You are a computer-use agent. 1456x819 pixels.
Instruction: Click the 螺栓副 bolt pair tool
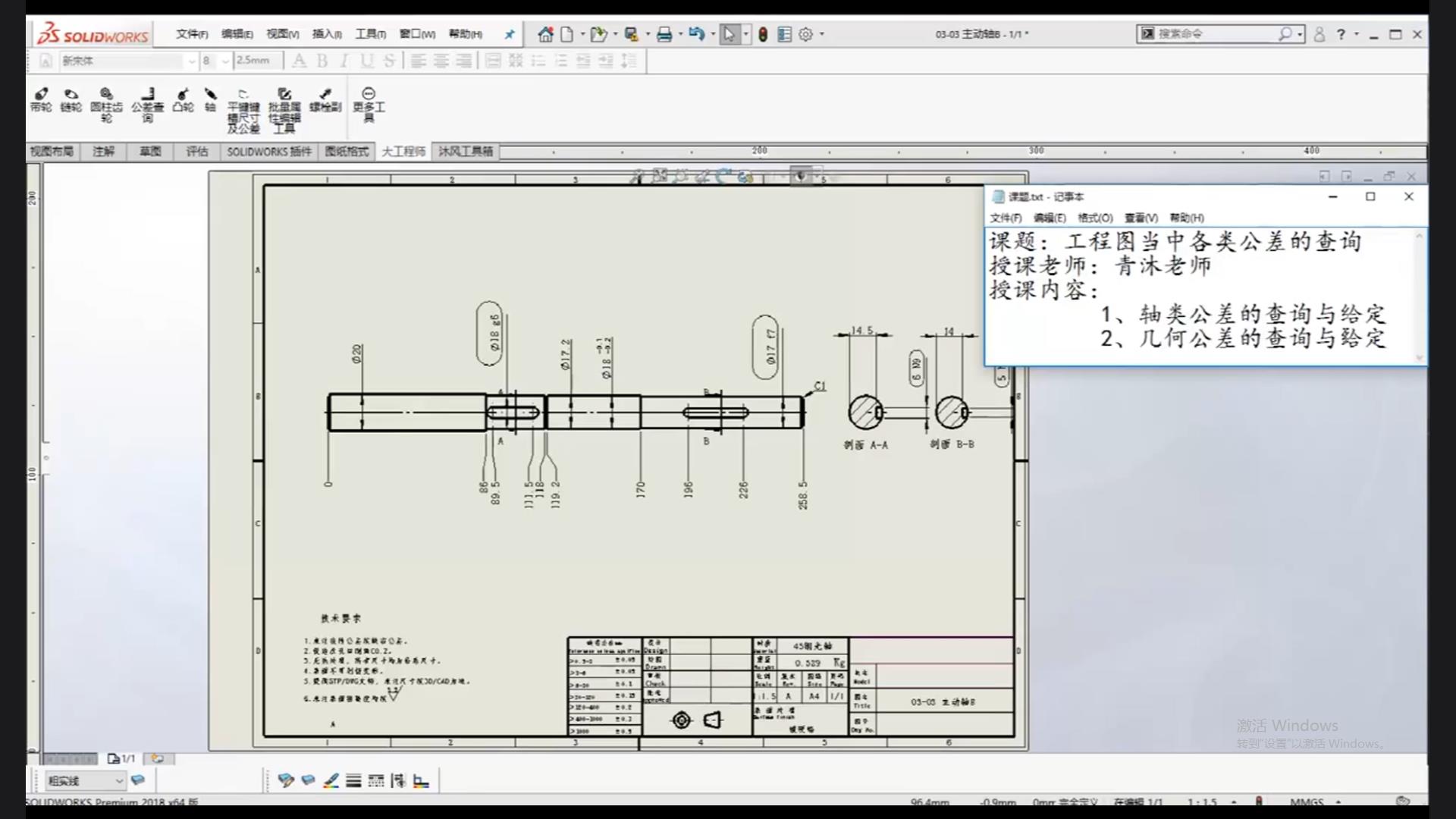pos(325,100)
